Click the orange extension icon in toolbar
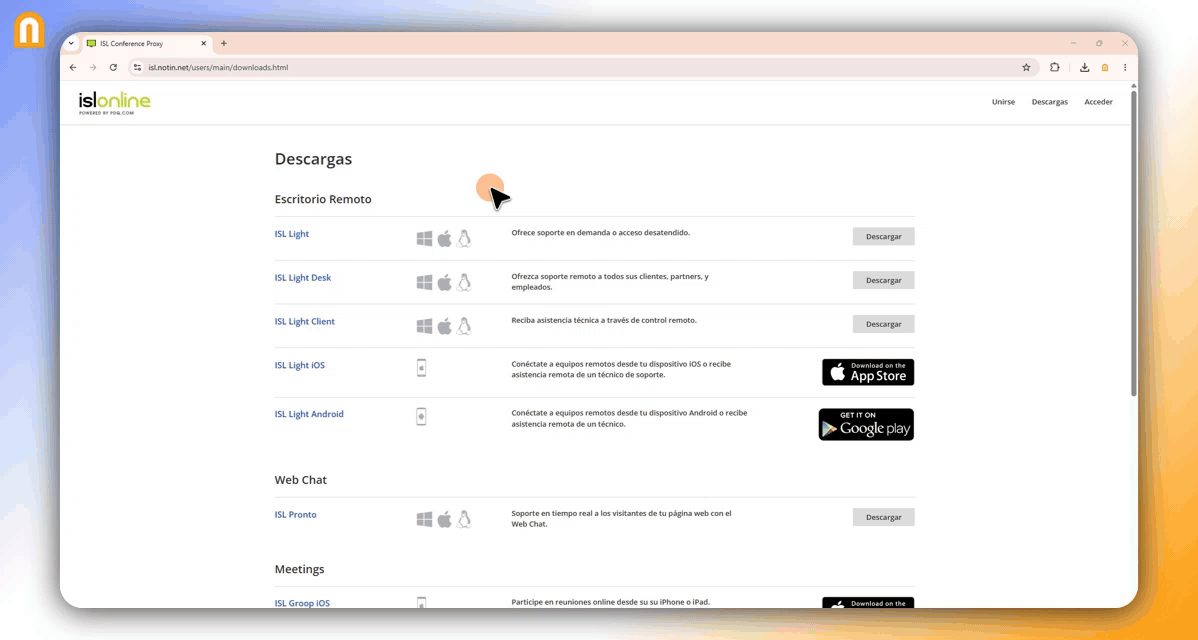The height and width of the screenshot is (640, 1198). pyautogui.click(x=1105, y=67)
